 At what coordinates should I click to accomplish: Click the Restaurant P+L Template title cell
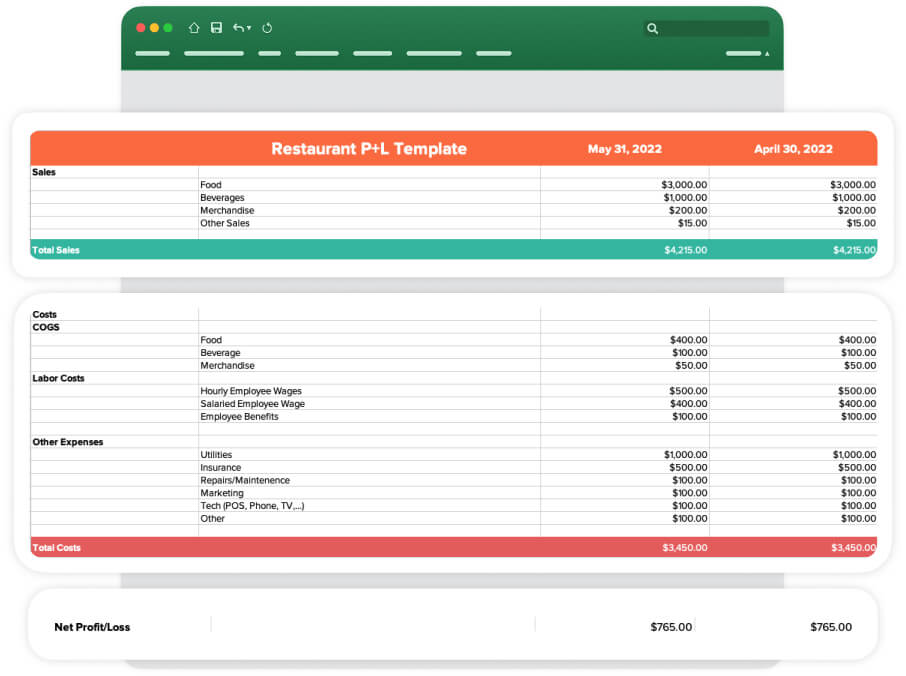369,148
